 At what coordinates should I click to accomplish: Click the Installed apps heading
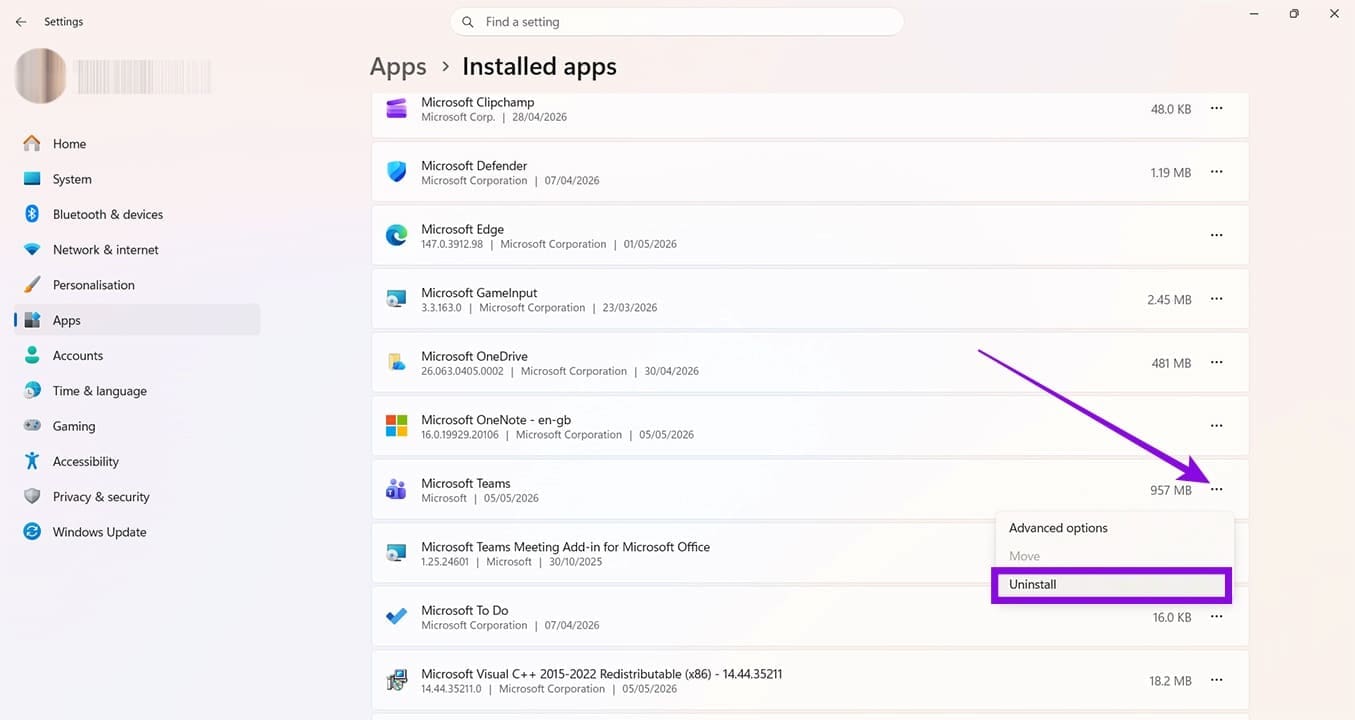coord(539,67)
